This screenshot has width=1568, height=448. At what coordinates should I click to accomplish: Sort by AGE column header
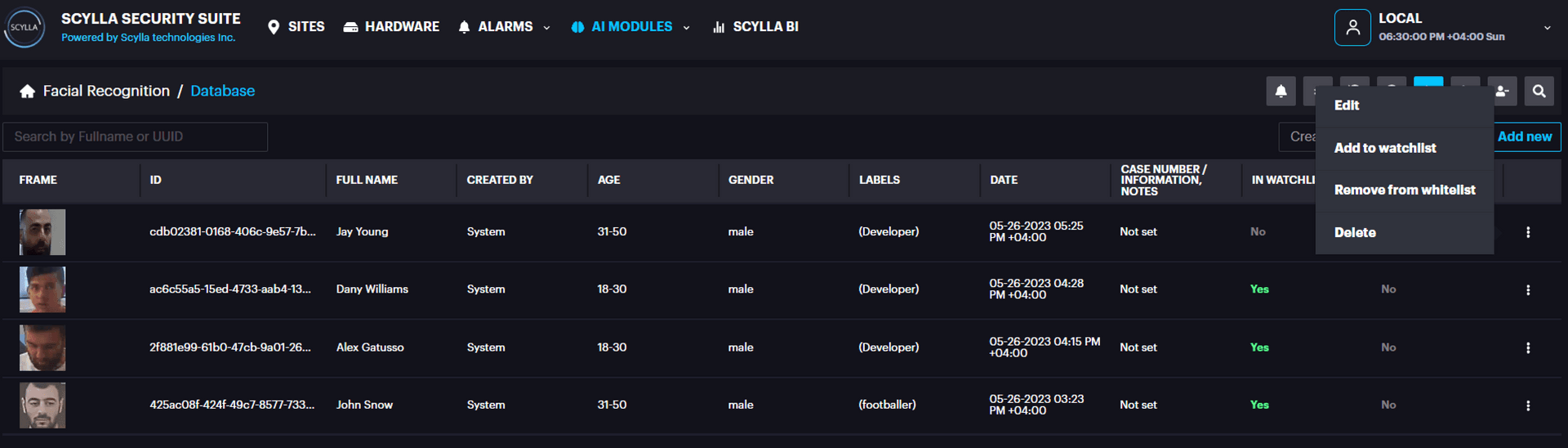tap(608, 180)
